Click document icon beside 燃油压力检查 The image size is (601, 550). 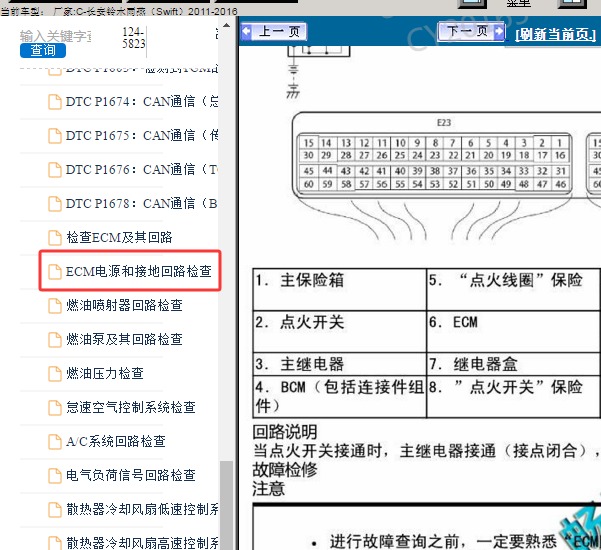coord(55,374)
